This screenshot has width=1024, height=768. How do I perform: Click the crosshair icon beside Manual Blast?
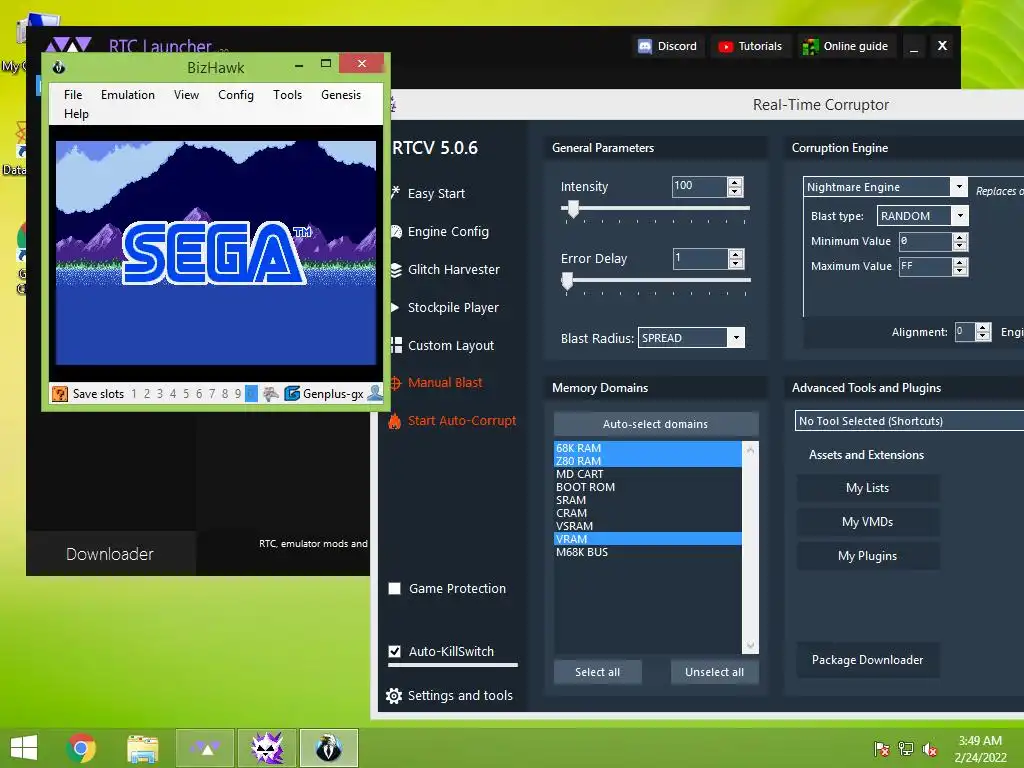click(395, 383)
